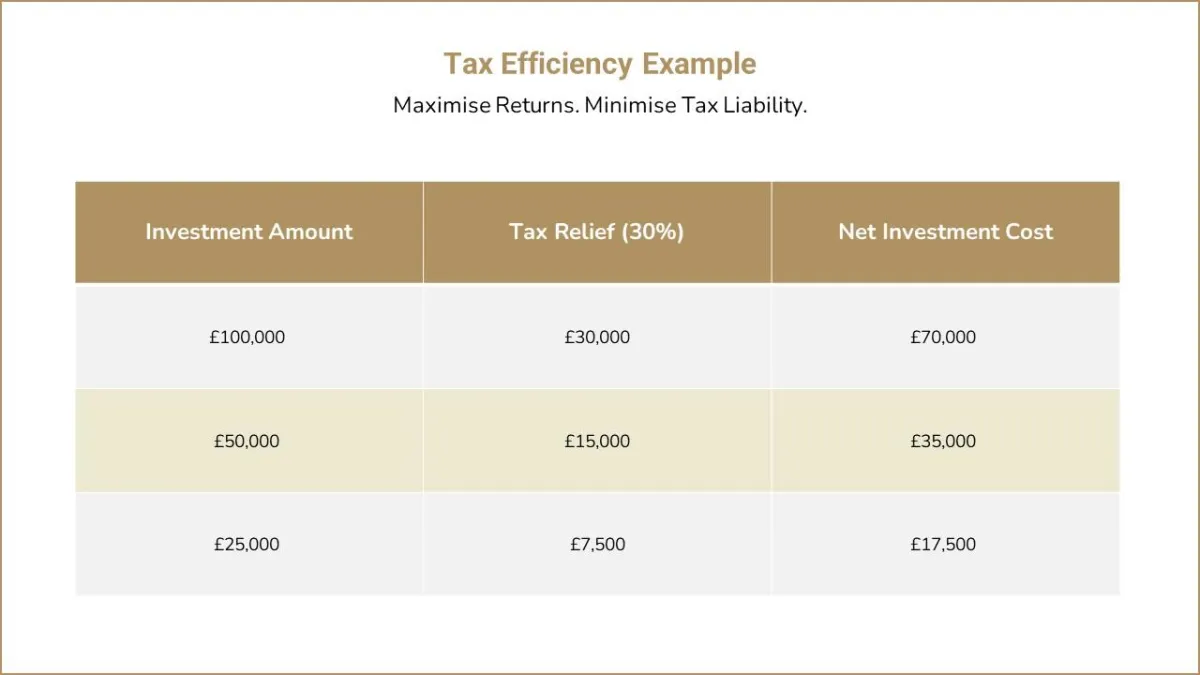Select the £17,500 net cost cell

[x=945, y=544]
